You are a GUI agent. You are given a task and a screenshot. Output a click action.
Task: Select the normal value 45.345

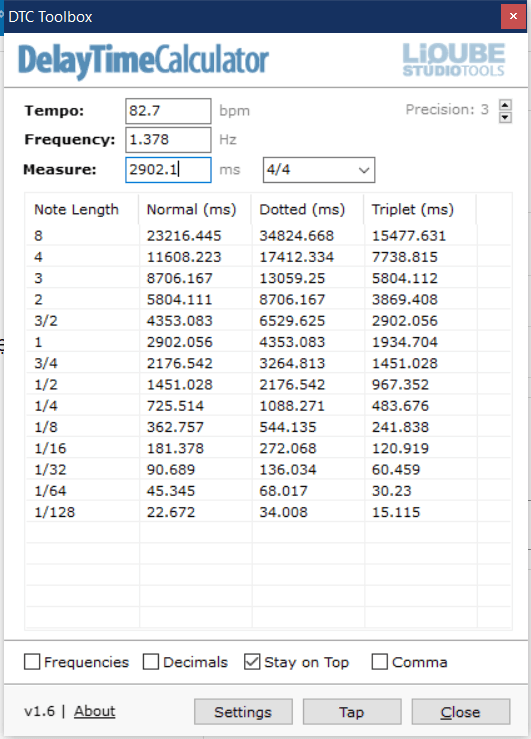tap(171, 491)
